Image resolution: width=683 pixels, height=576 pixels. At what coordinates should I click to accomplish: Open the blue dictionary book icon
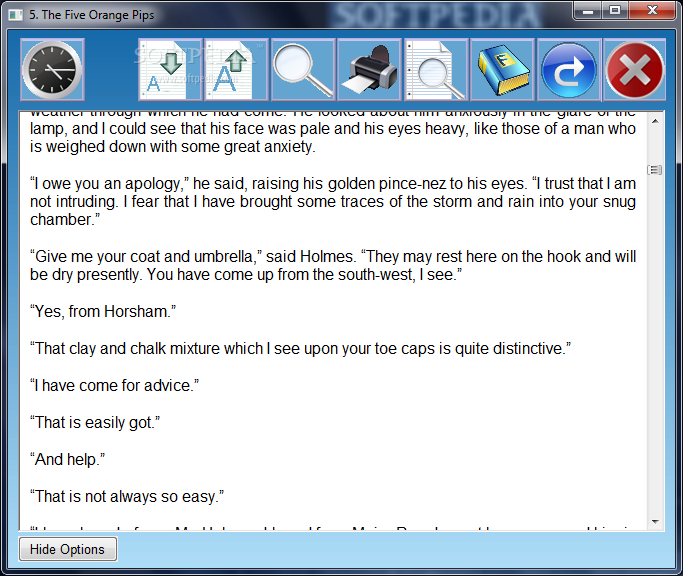[x=503, y=70]
